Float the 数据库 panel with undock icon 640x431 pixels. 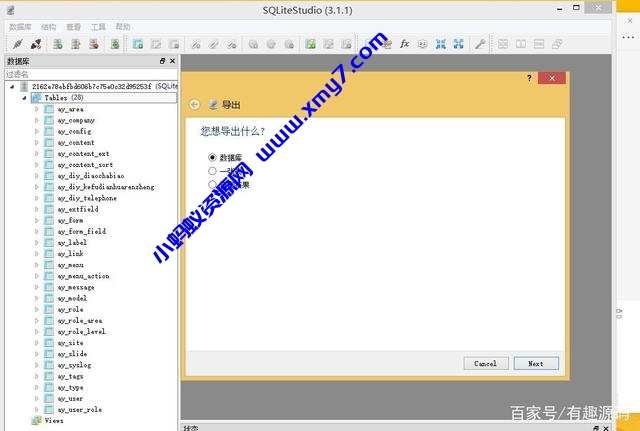tap(162, 61)
